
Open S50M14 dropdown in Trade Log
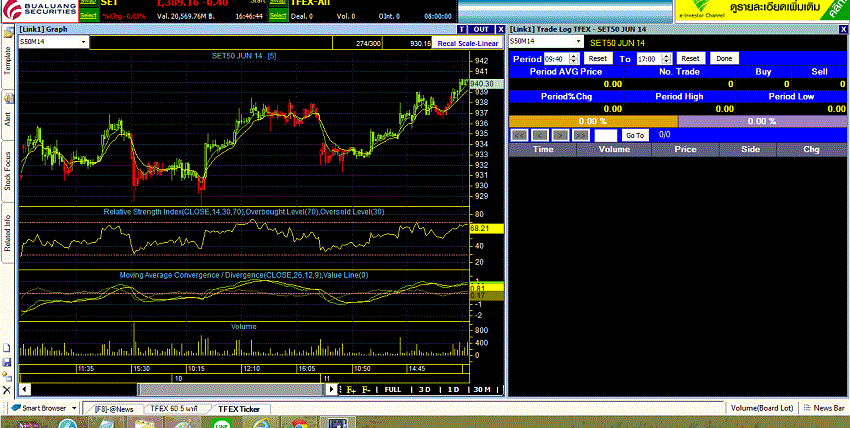tap(578, 41)
